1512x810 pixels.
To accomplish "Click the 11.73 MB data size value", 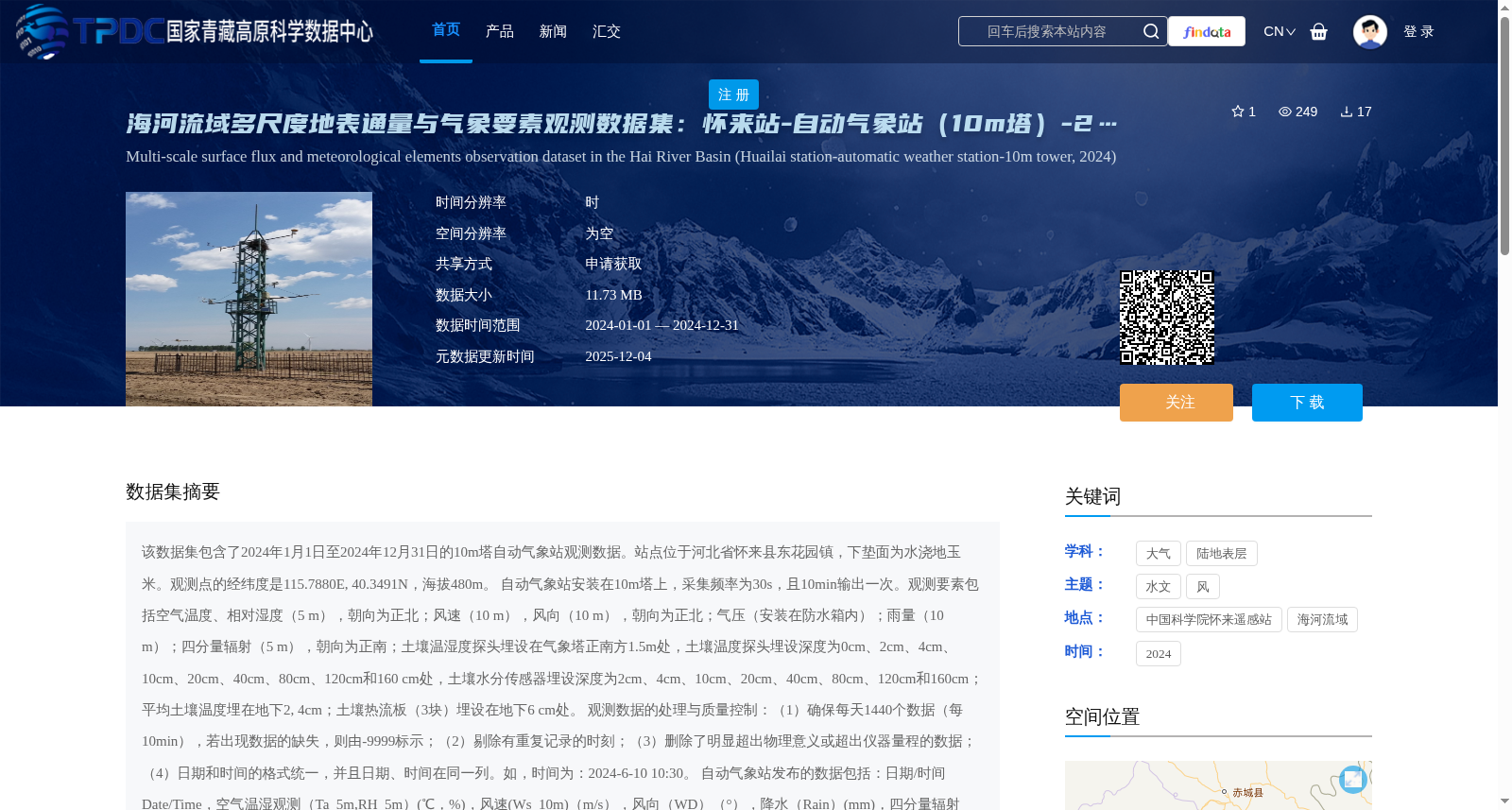I will [x=613, y=295].
